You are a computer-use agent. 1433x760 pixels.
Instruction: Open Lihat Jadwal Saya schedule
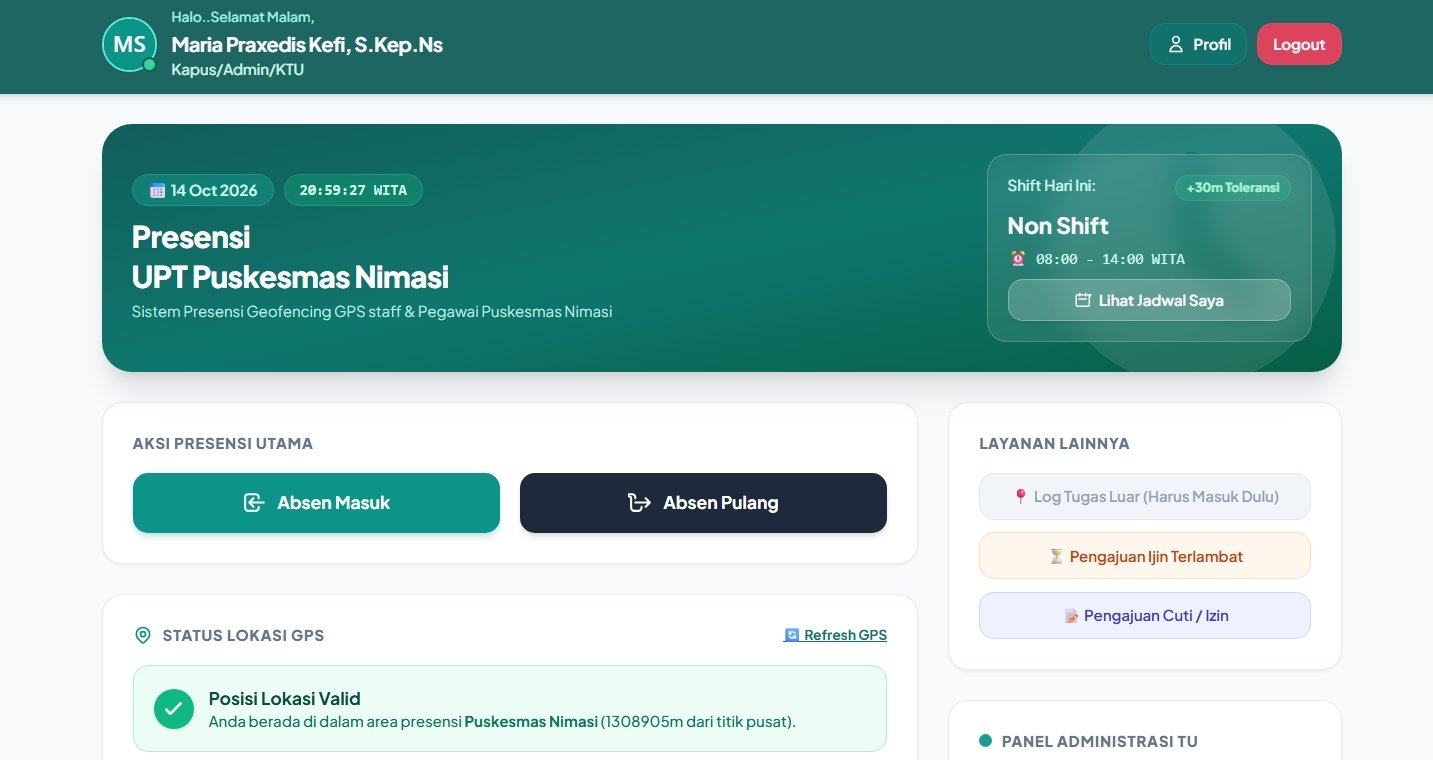click(1149, 300)
